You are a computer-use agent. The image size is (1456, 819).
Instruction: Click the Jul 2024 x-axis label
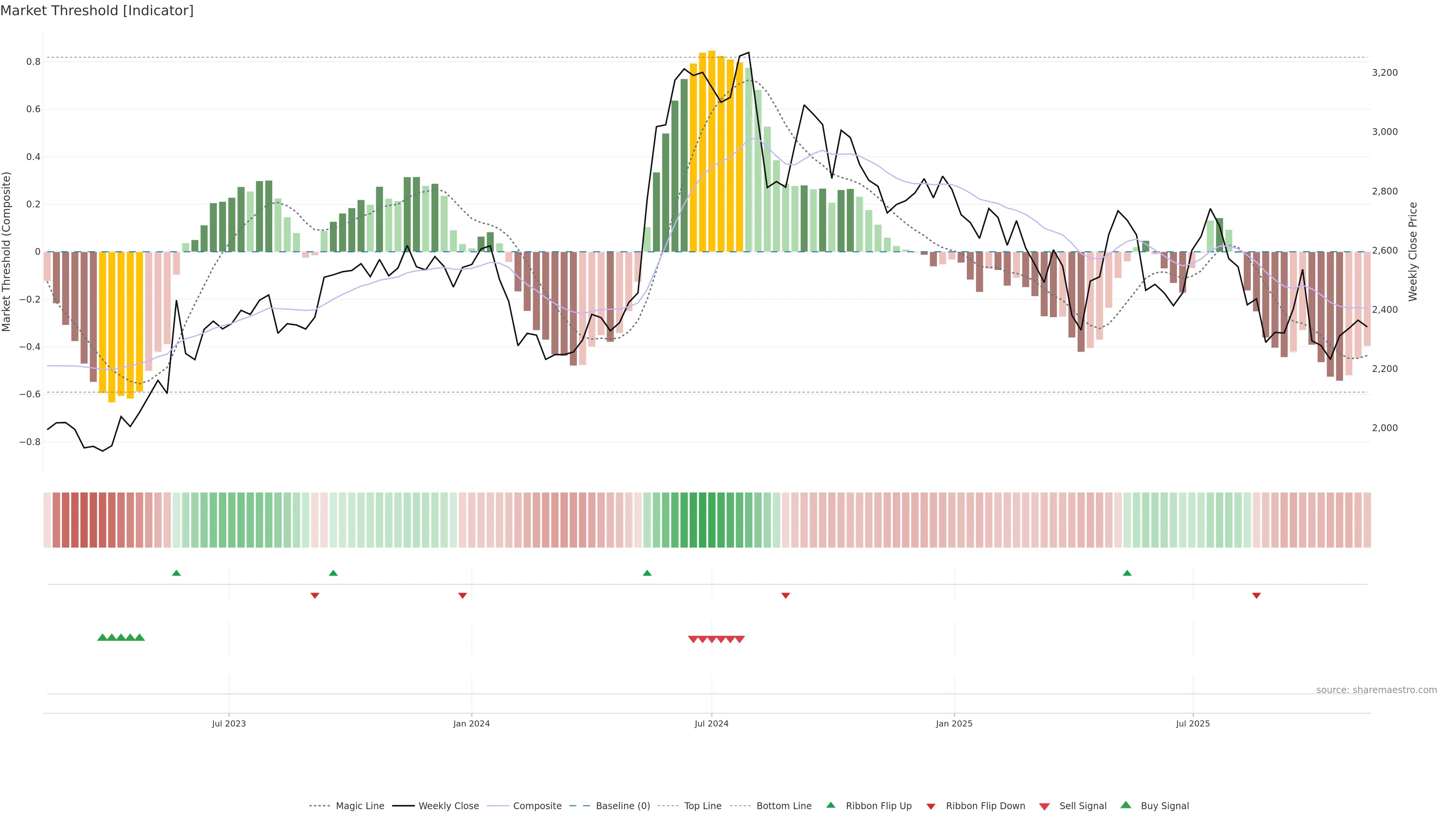point(711,723)
